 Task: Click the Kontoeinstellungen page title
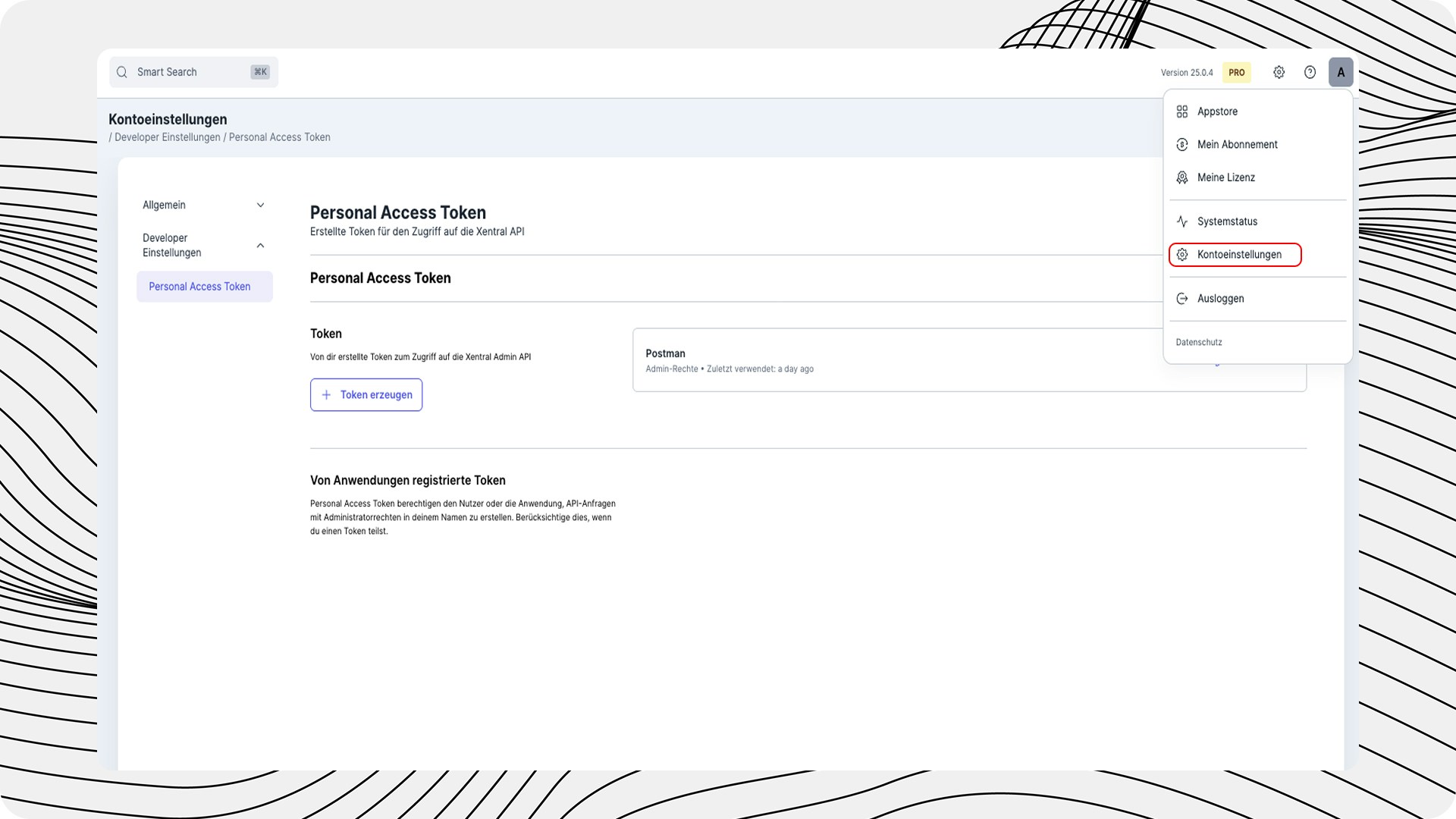(168, 119)
